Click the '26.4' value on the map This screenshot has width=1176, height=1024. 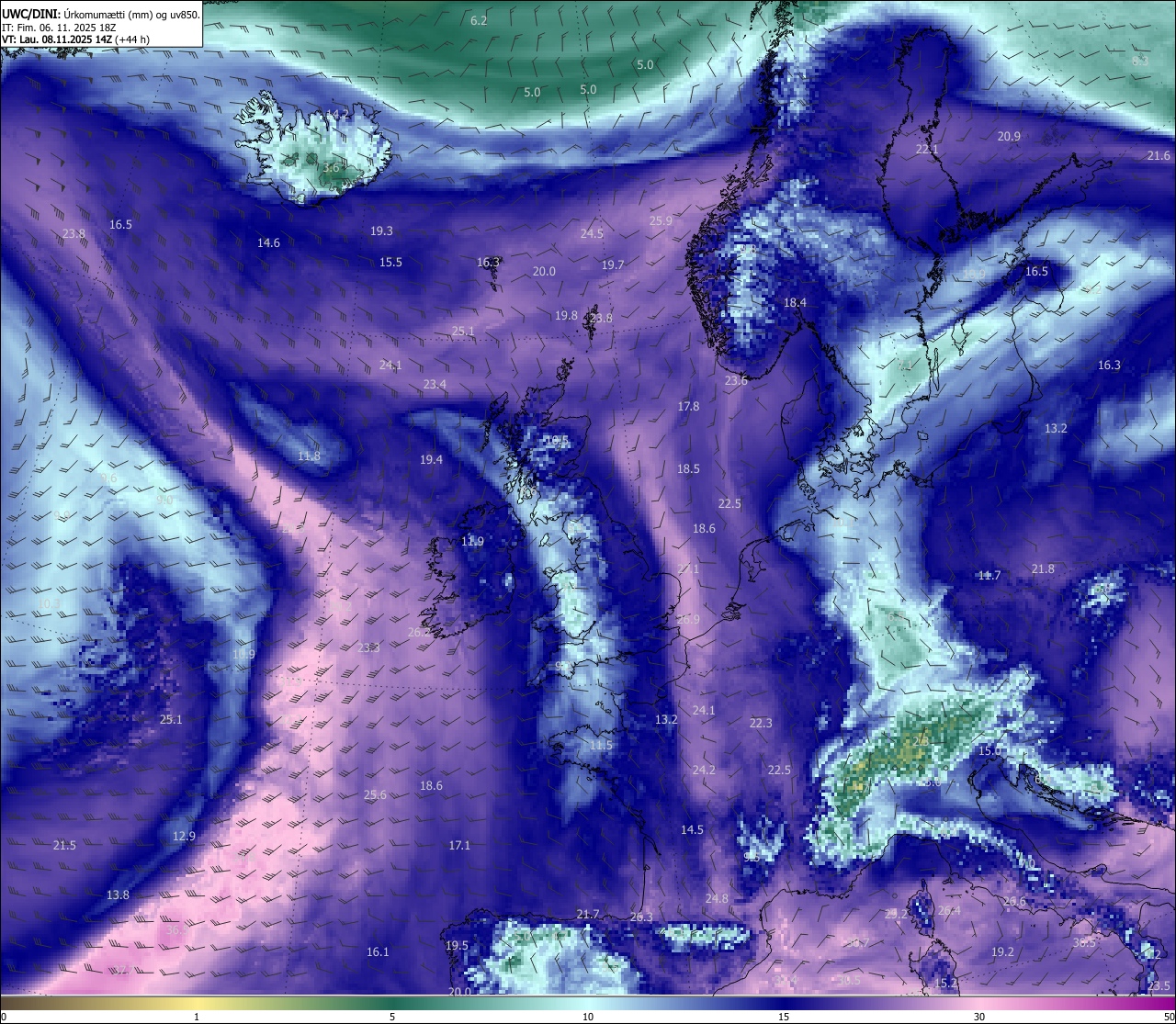[x=949, y=910]
